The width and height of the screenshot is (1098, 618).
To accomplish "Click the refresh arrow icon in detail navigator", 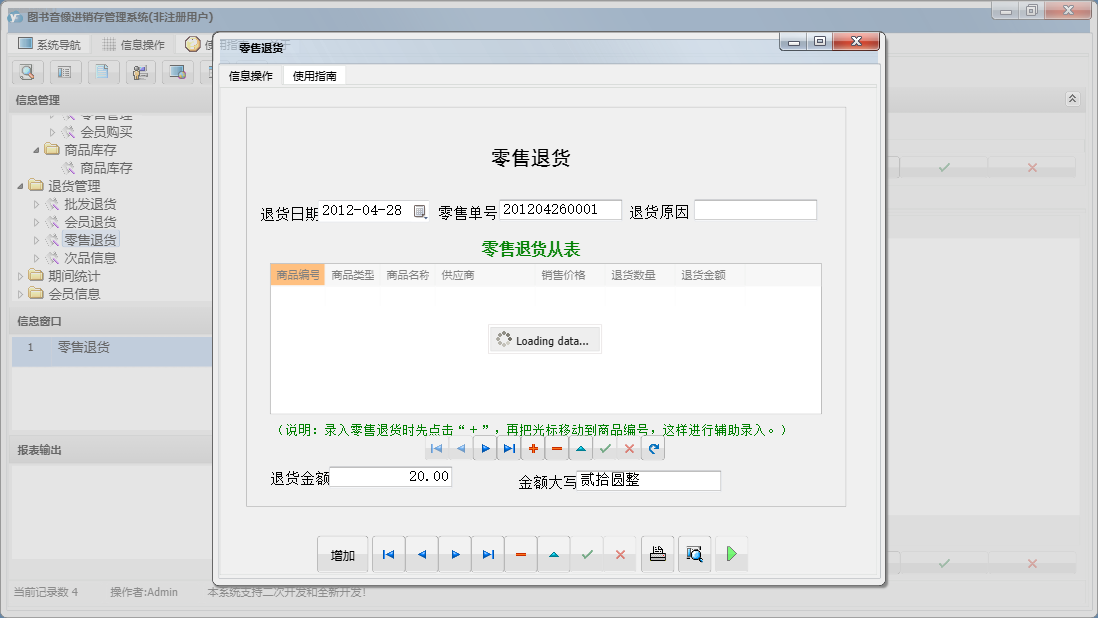I will (652, 448).
